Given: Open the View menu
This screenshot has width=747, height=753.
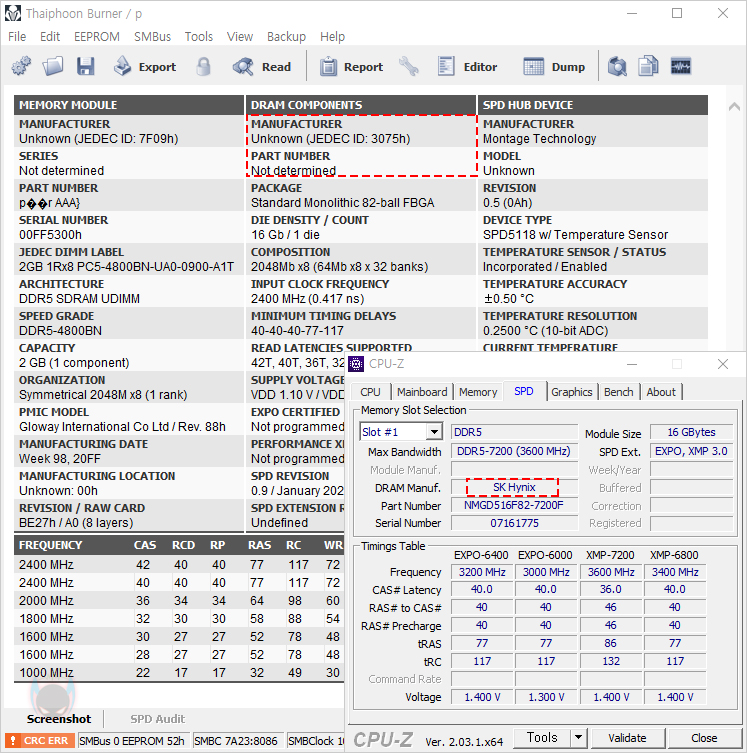Looking at the screenshot, I should (x=240, y=36).
